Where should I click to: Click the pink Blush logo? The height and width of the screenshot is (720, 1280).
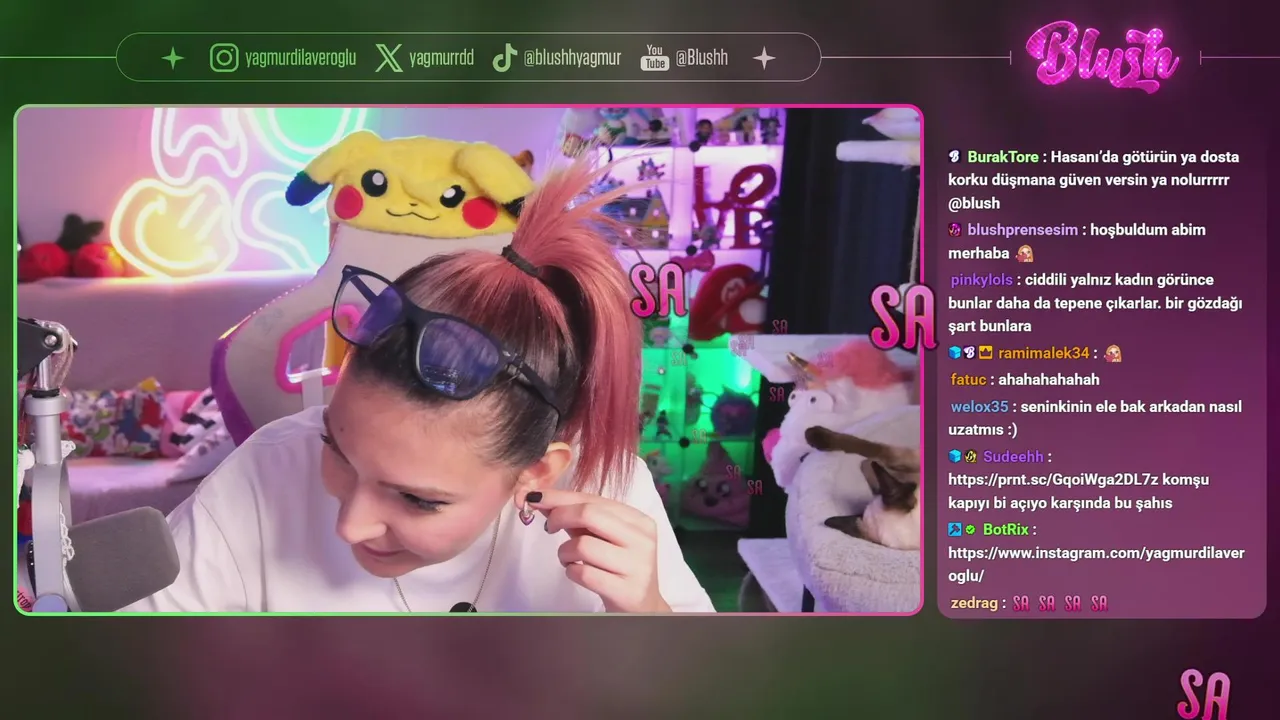click(x=1101, y=57)
